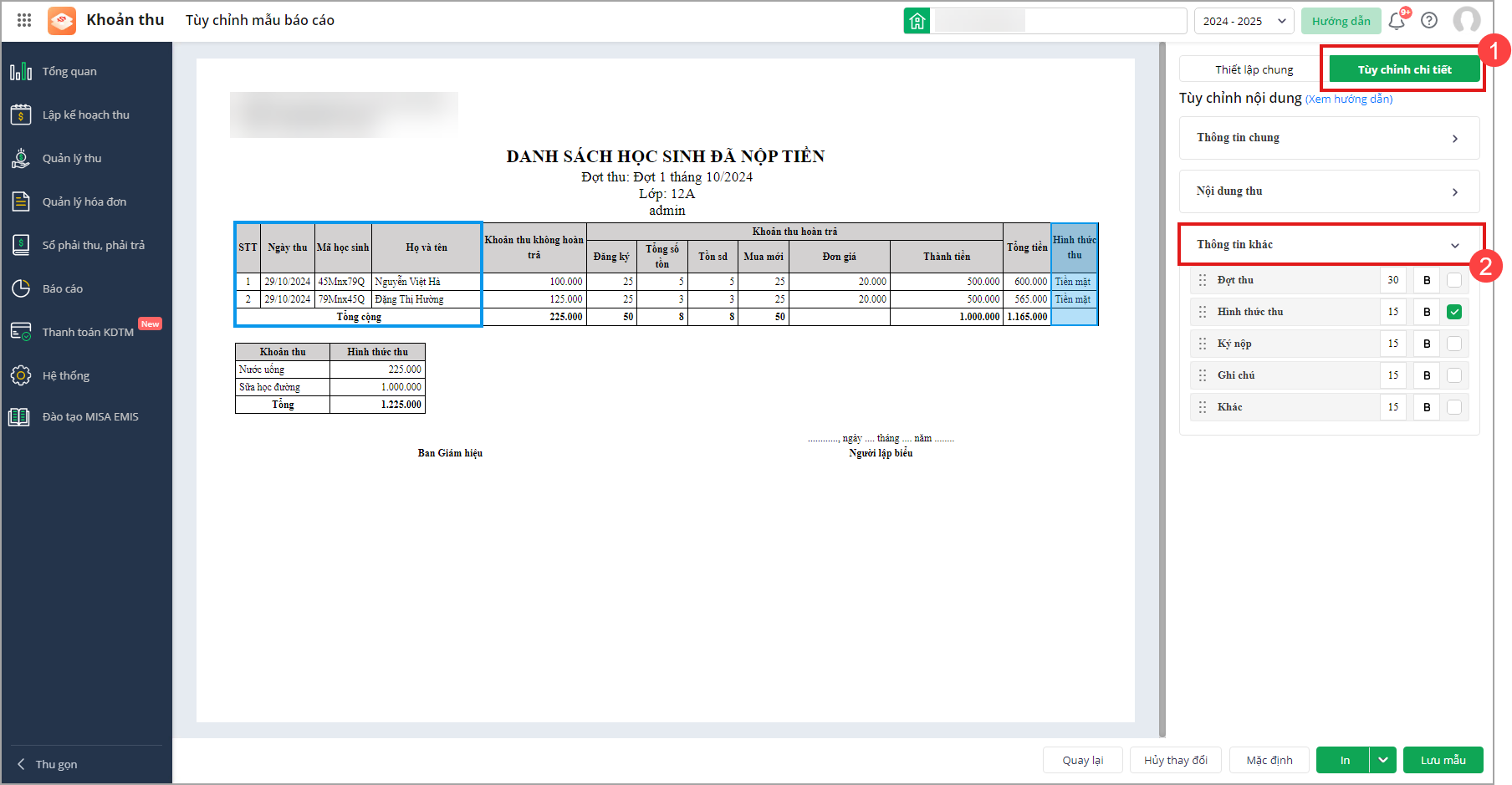The height and width of the screenshot is (785, 1512).
Task: Click the Tổng quan chart icon
Action: point(21,71)
